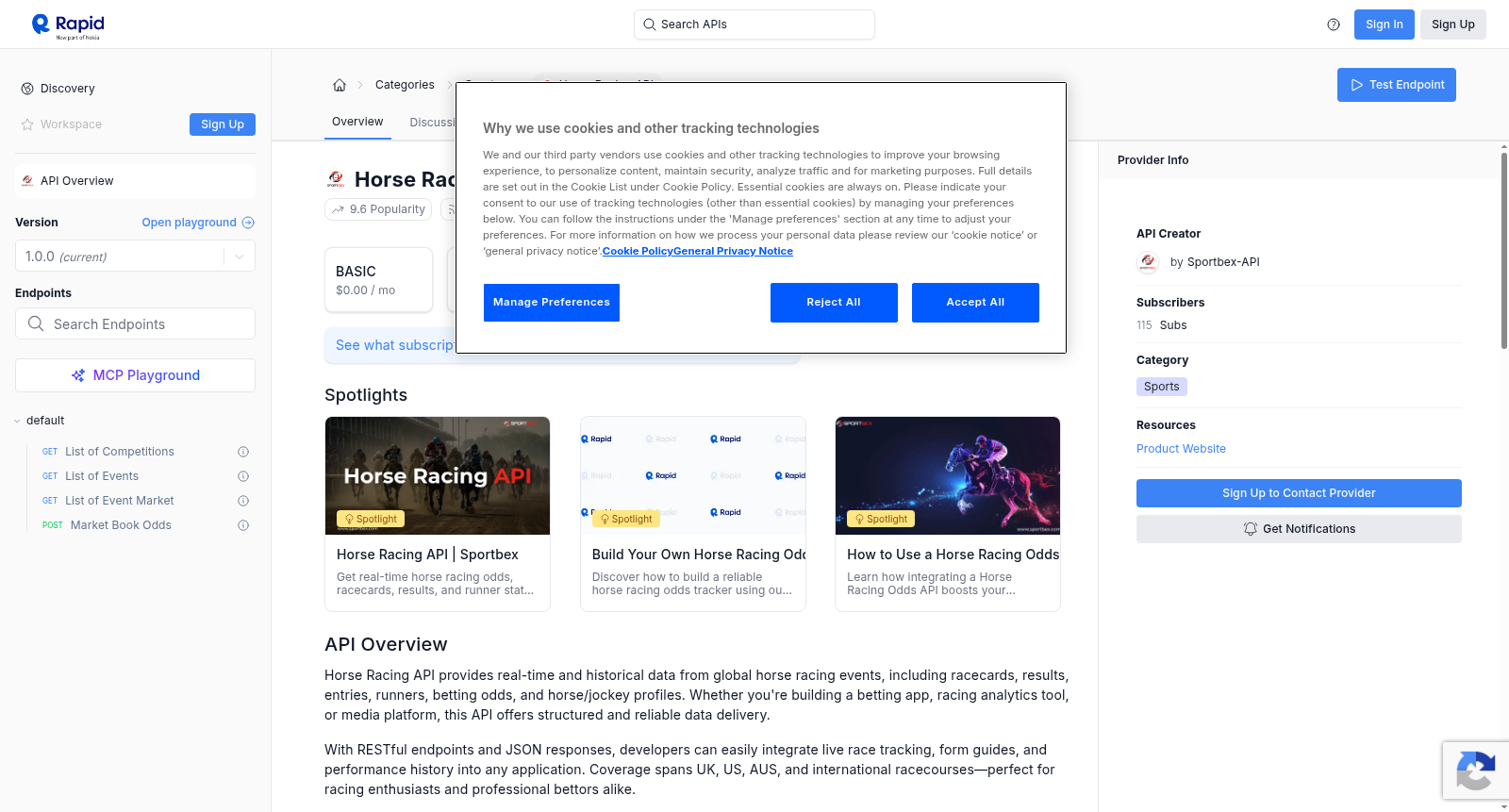The image size is (1509, 812).
Task: Focus the Search APIs field
Action: click(x=754, y=25)
